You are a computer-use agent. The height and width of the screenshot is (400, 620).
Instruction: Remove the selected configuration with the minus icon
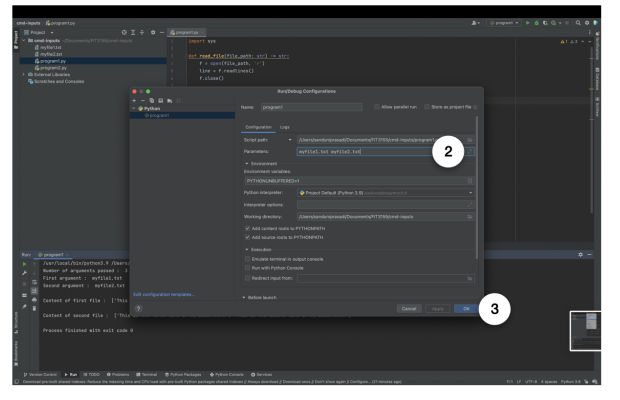[143, 101]
